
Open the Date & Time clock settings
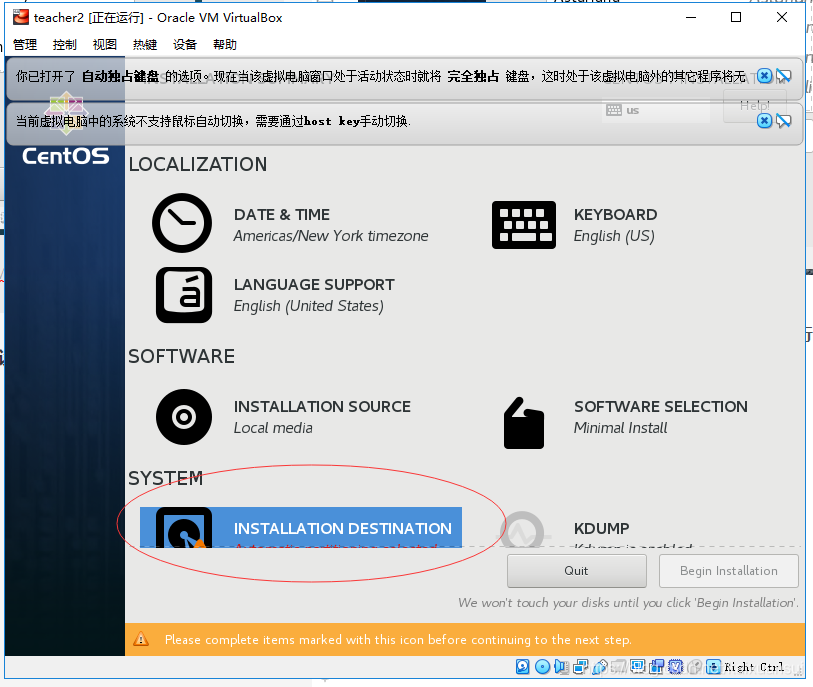pos(290,224)
